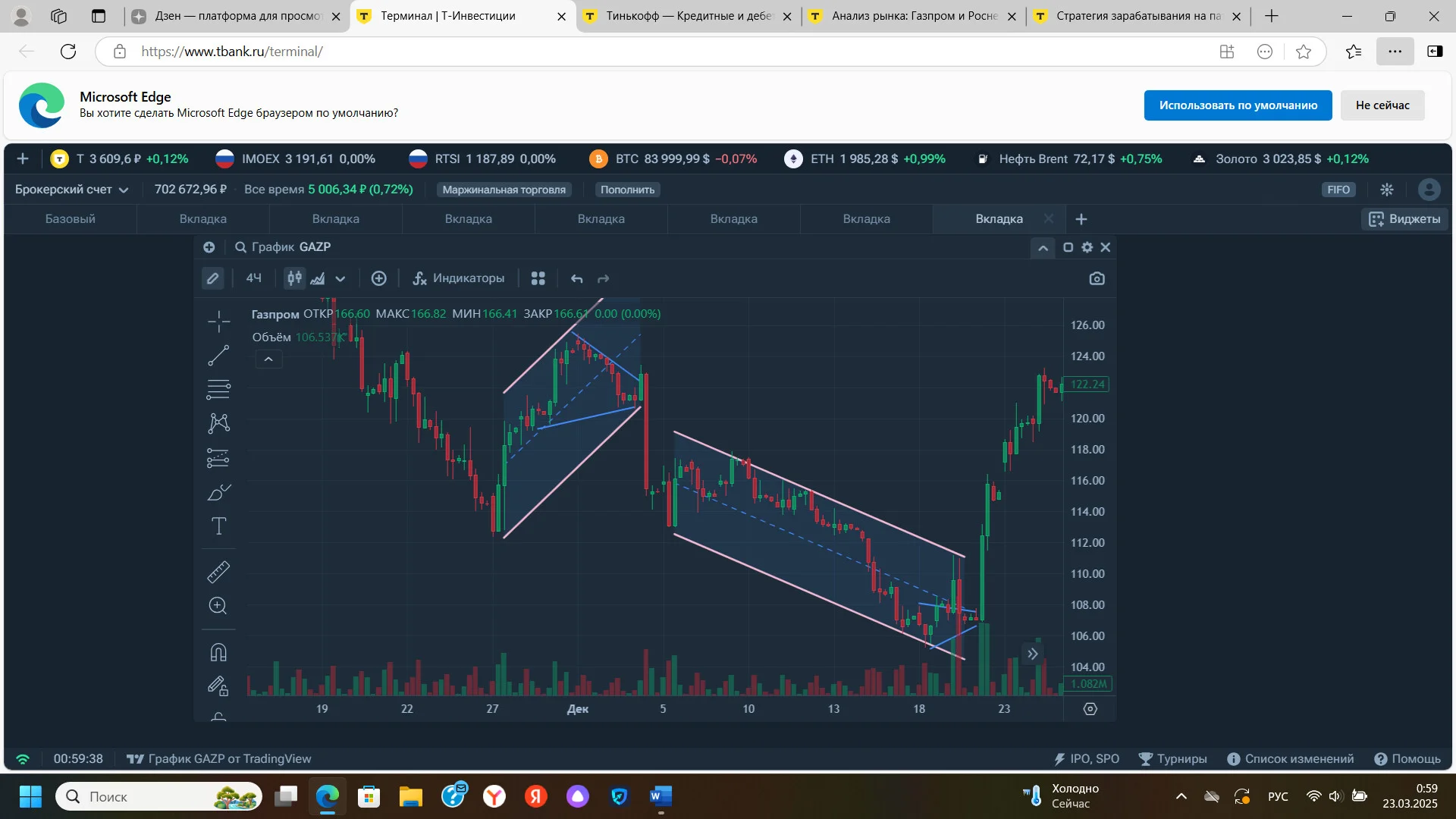Viewport: 1456px width, 819px height.
Task: Switch the terminal theme icon
Action: (x=1387, y=190)
